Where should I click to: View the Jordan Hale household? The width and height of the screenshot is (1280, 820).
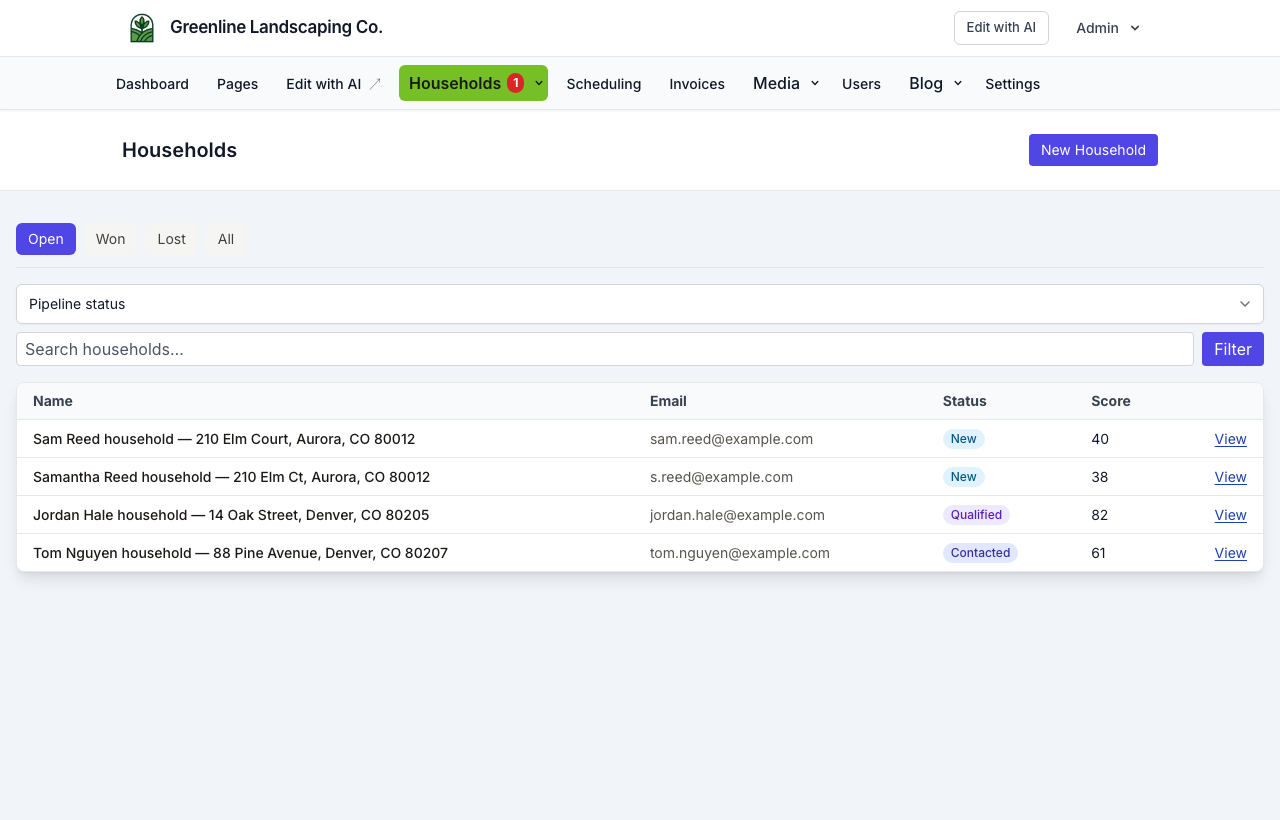(1230, 515)
